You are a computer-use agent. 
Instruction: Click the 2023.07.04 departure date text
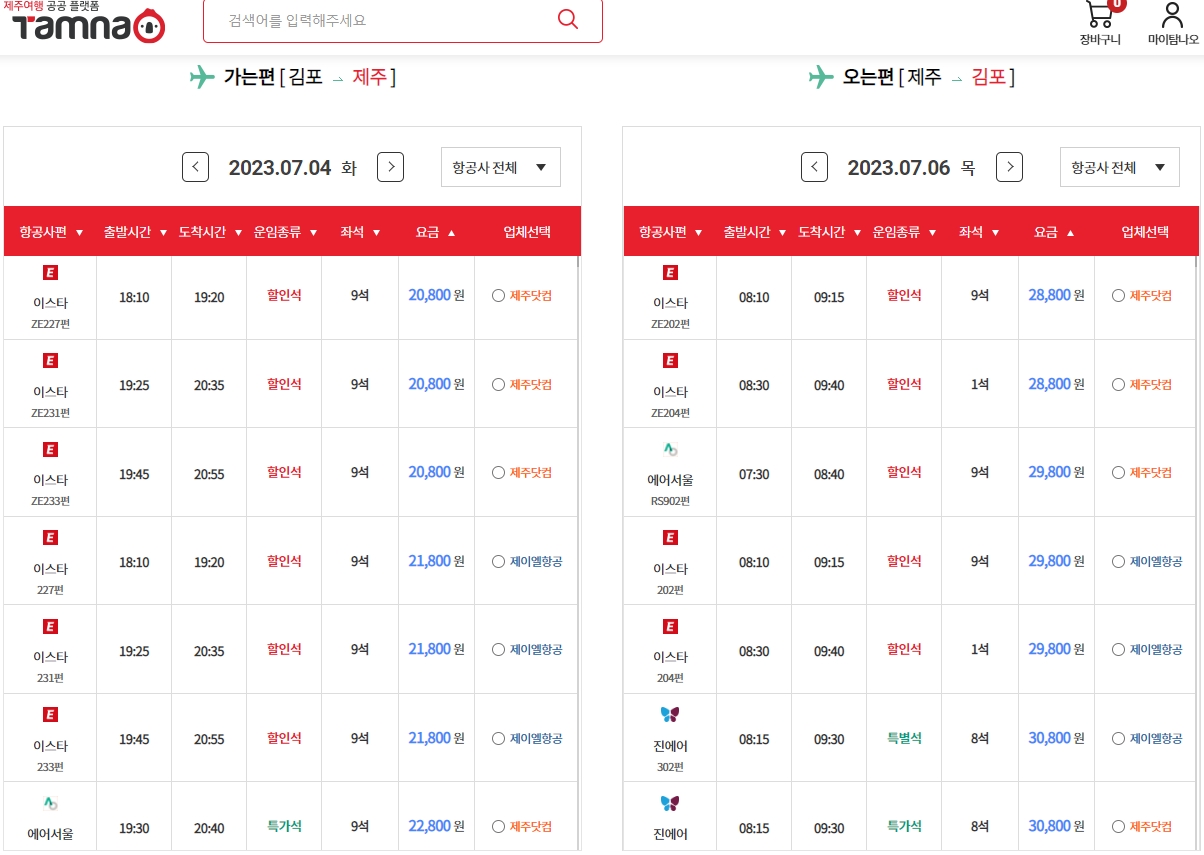[280, 168]
